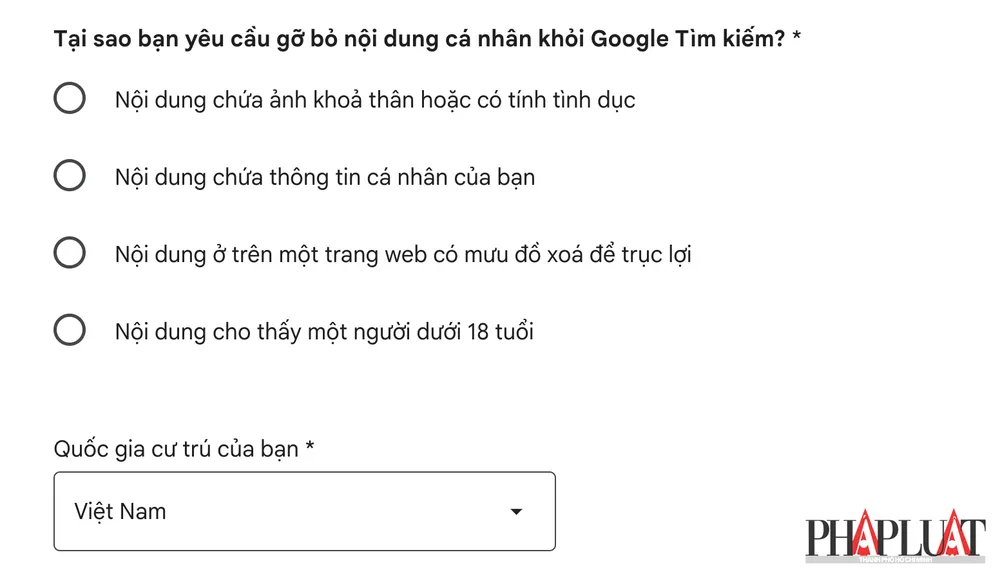Click the dropdown arrow next to Việt Nam
The width and height of the screenshot is (1000, 577).
[x=515, y=512]
